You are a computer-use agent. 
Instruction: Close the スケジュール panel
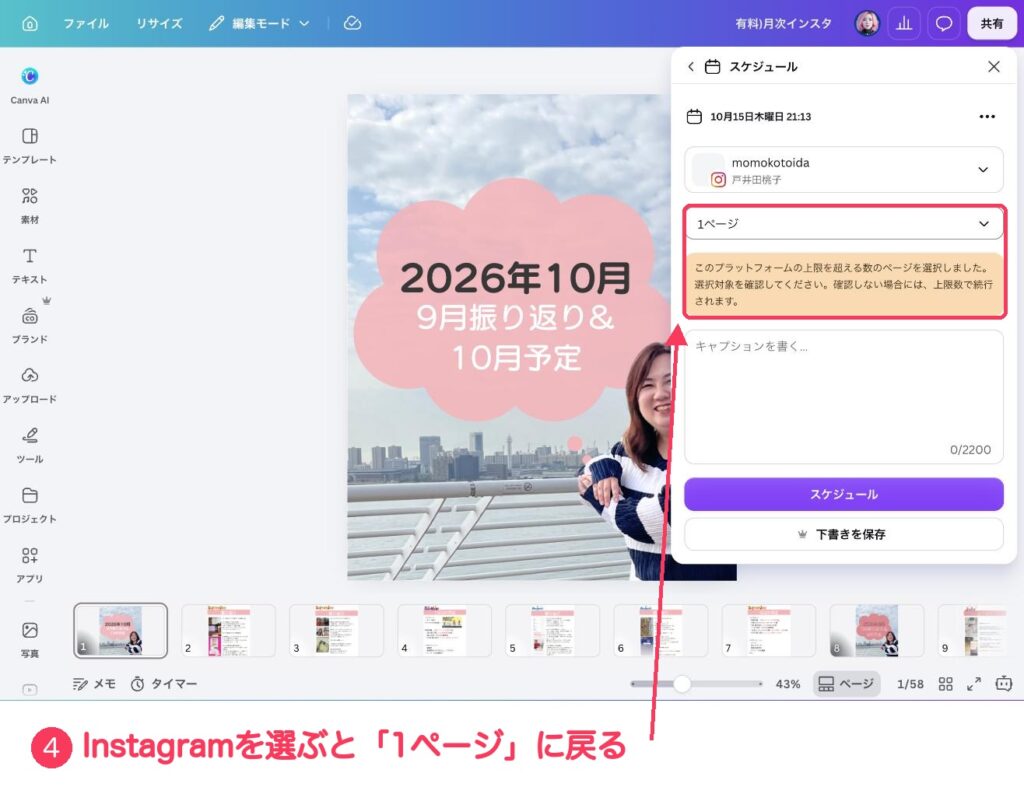[x=994, y=67]
